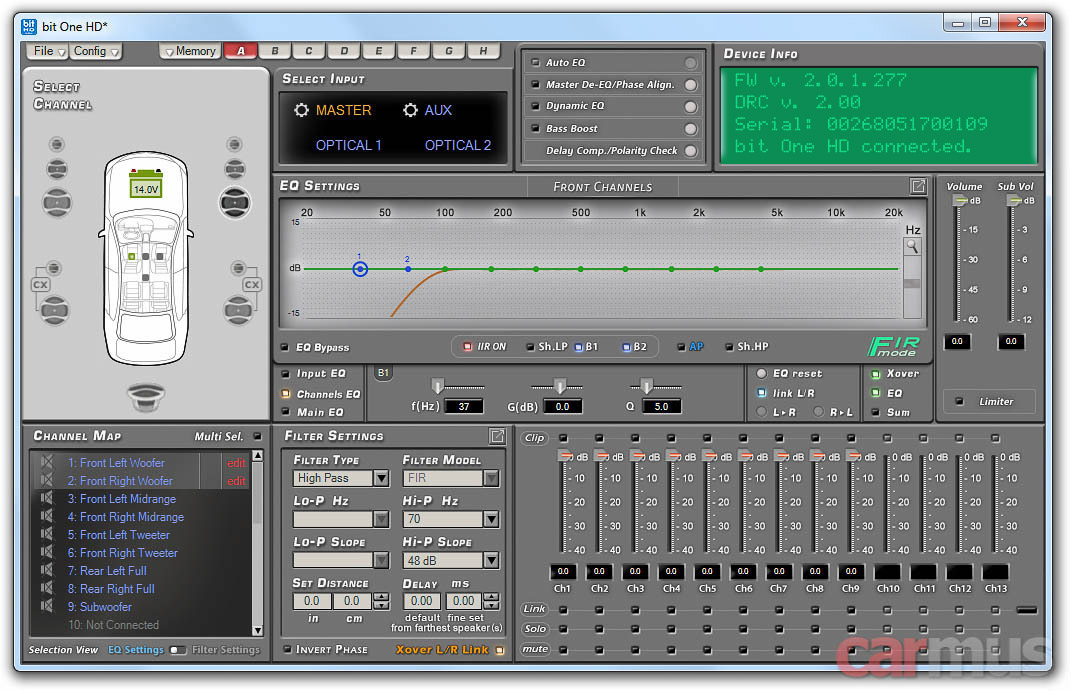The width and height of the screenshot is (1071, 691).
Task: Open the Lo-P Slope dropdown
Action: [x=381, y=560]
